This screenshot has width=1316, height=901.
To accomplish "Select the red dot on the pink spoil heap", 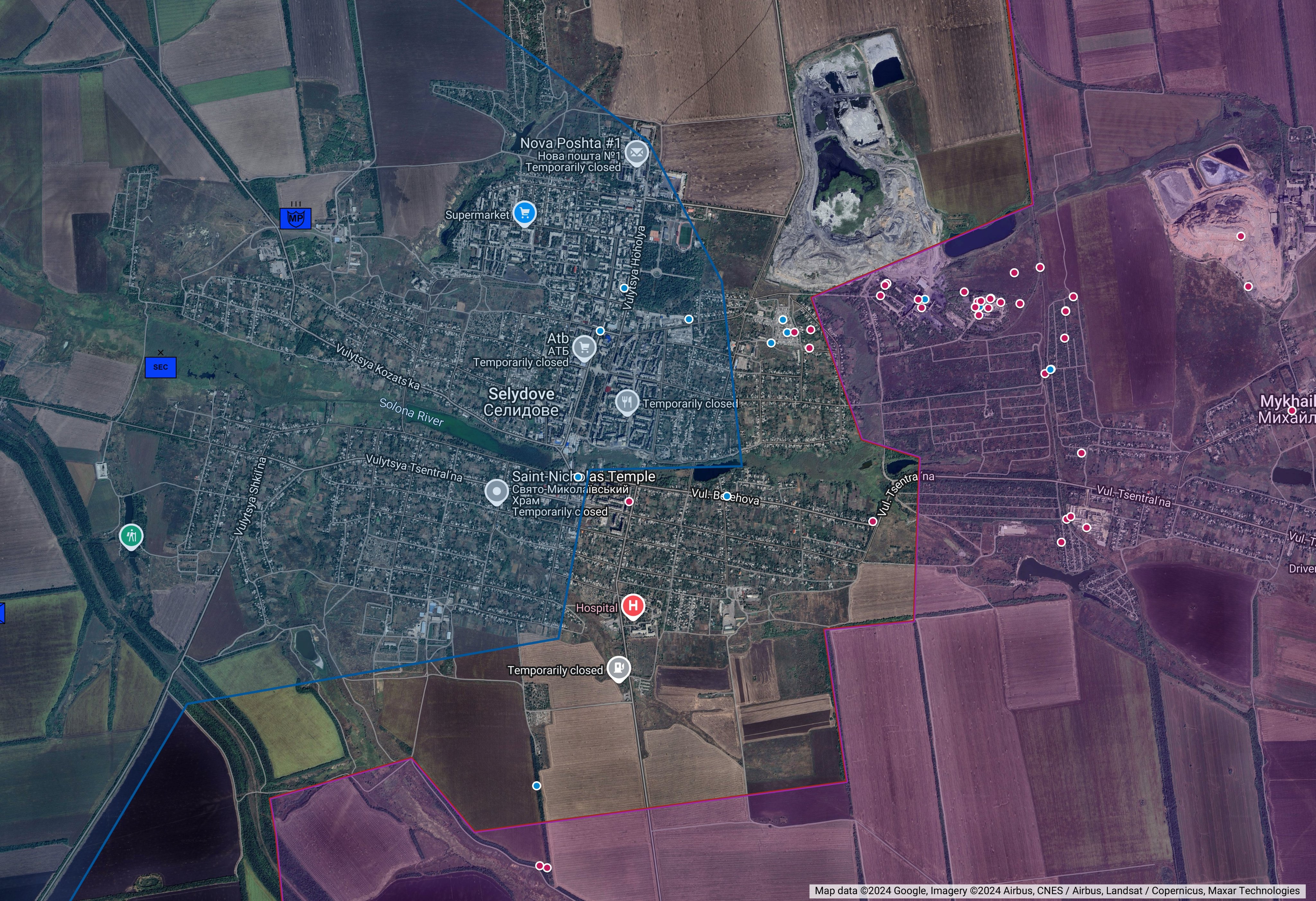I will point(1241,236).
